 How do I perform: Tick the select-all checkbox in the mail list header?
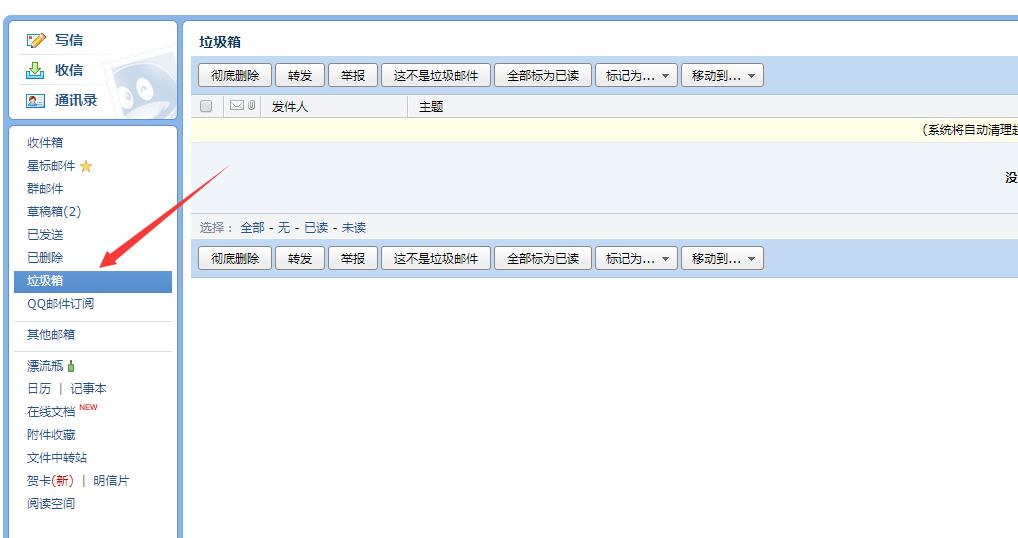click(x=206, y=106)
